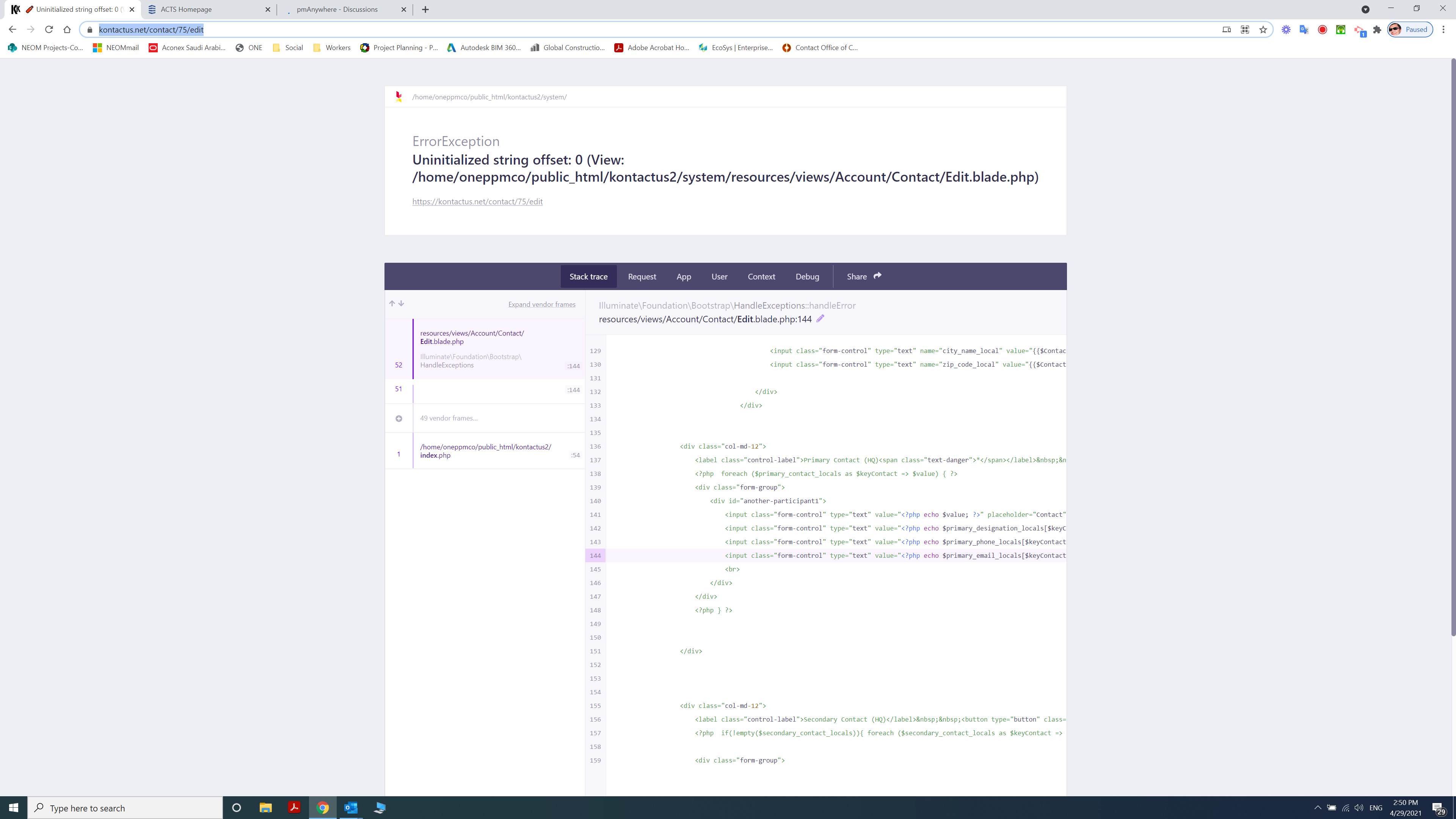Open Outlook from the Windows taskbar
Screen dimensions: 1456x819
click(x=350, y=808)
